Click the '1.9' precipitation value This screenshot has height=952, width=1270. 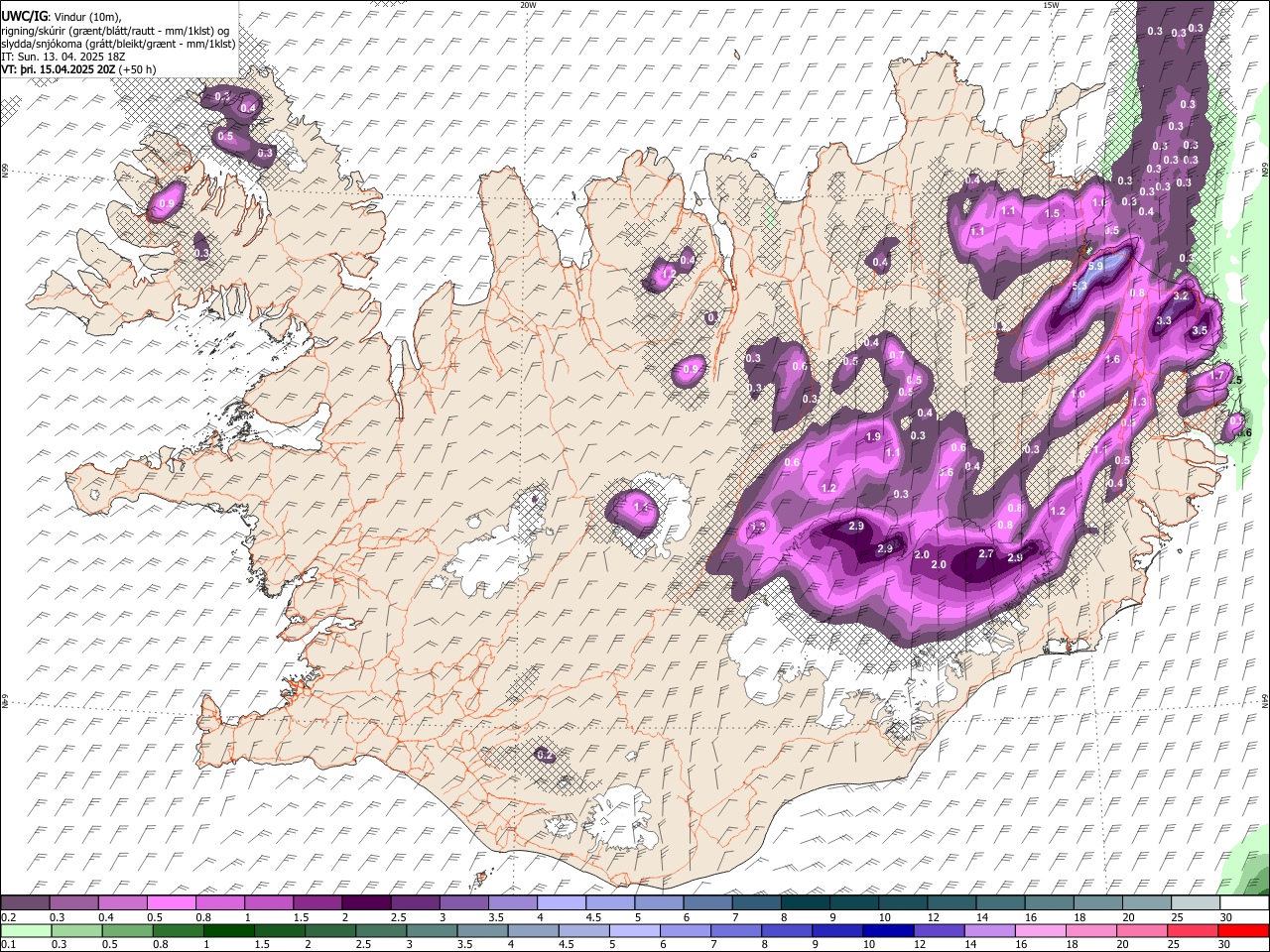tap(874, 437)
